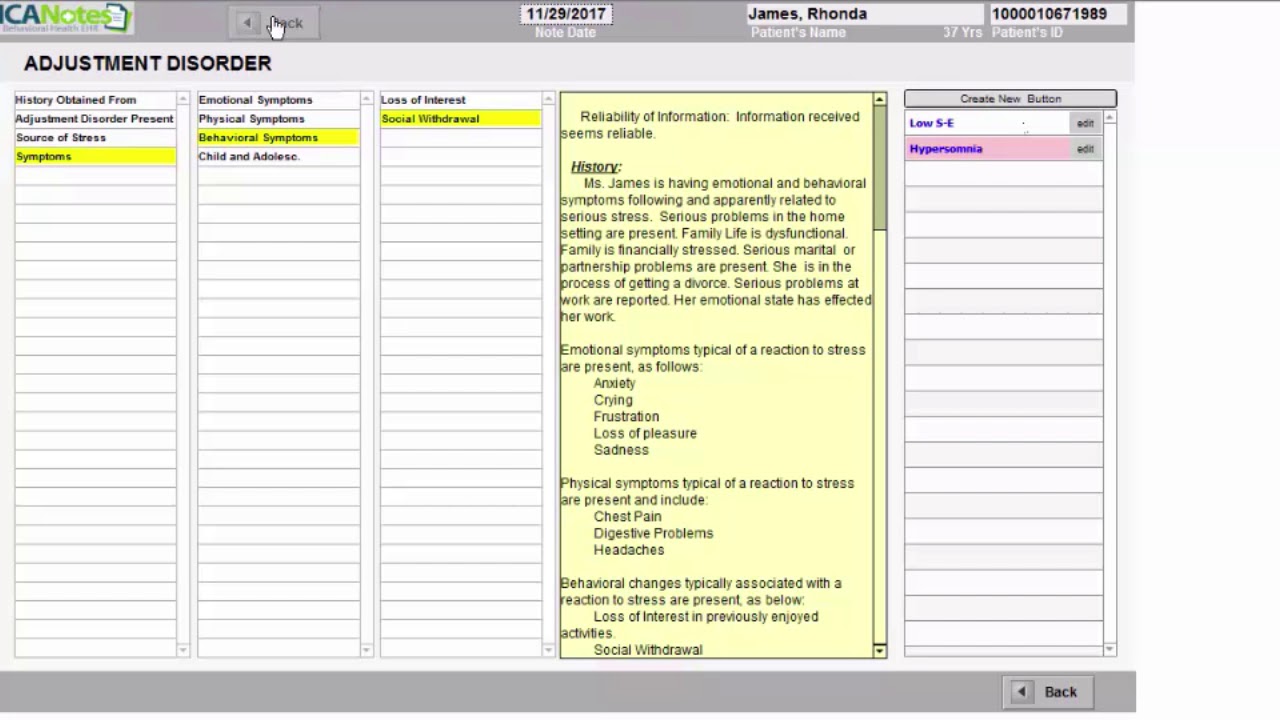Viewport: 1280px width, 720px height.
Task: Click the Patient's Name label
Action: click(798, 33)
